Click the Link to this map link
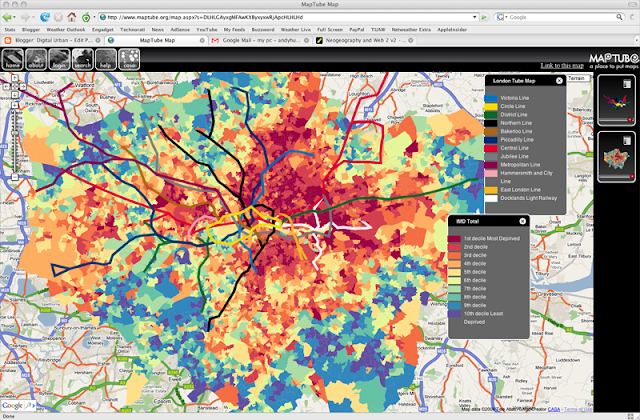The width and height of the screenshot is (640, 420). (x=562, y=65)
